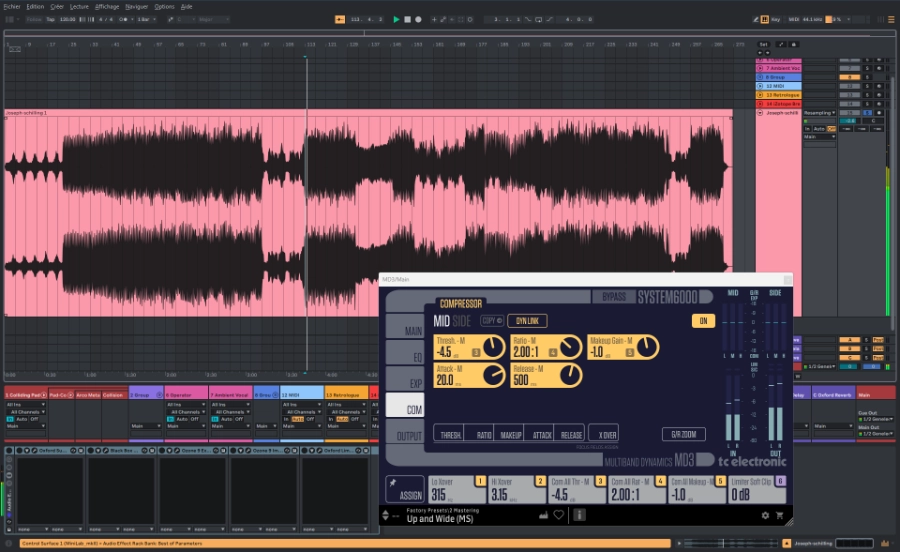
Task: Toggle the Oxford Su... device power button
Action: pos(19,450)
